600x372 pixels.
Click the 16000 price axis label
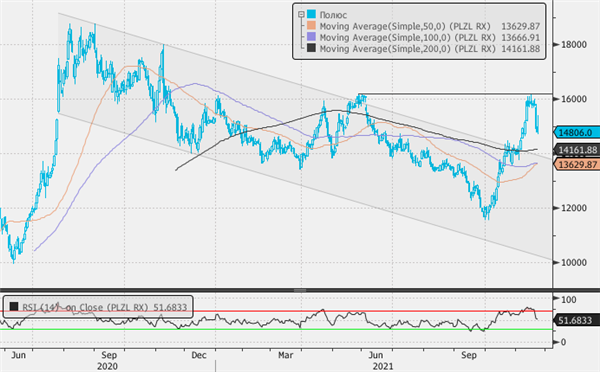coord(574,99)
